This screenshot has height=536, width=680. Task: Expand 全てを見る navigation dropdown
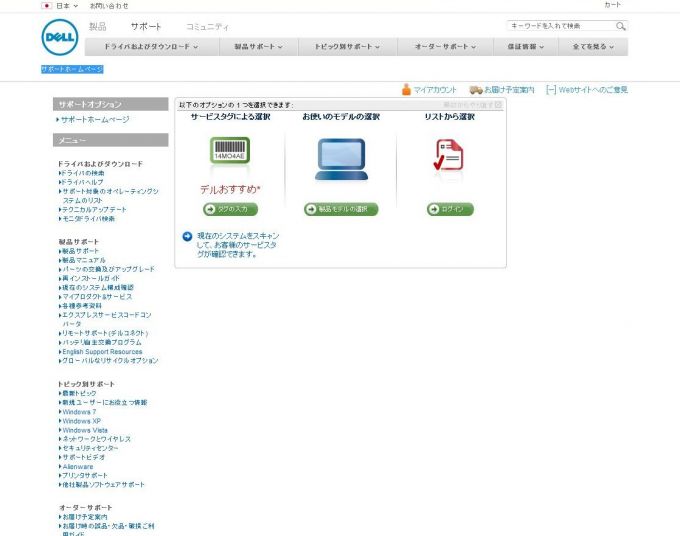(x=593, y=46)
